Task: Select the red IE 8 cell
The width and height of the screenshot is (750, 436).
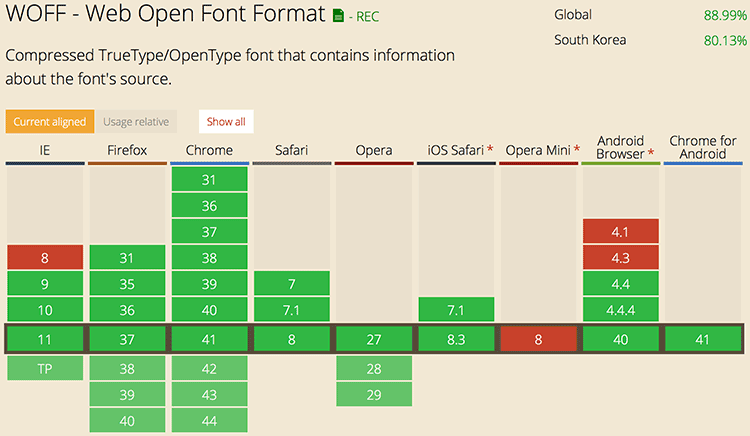Action: coord(45,258)
